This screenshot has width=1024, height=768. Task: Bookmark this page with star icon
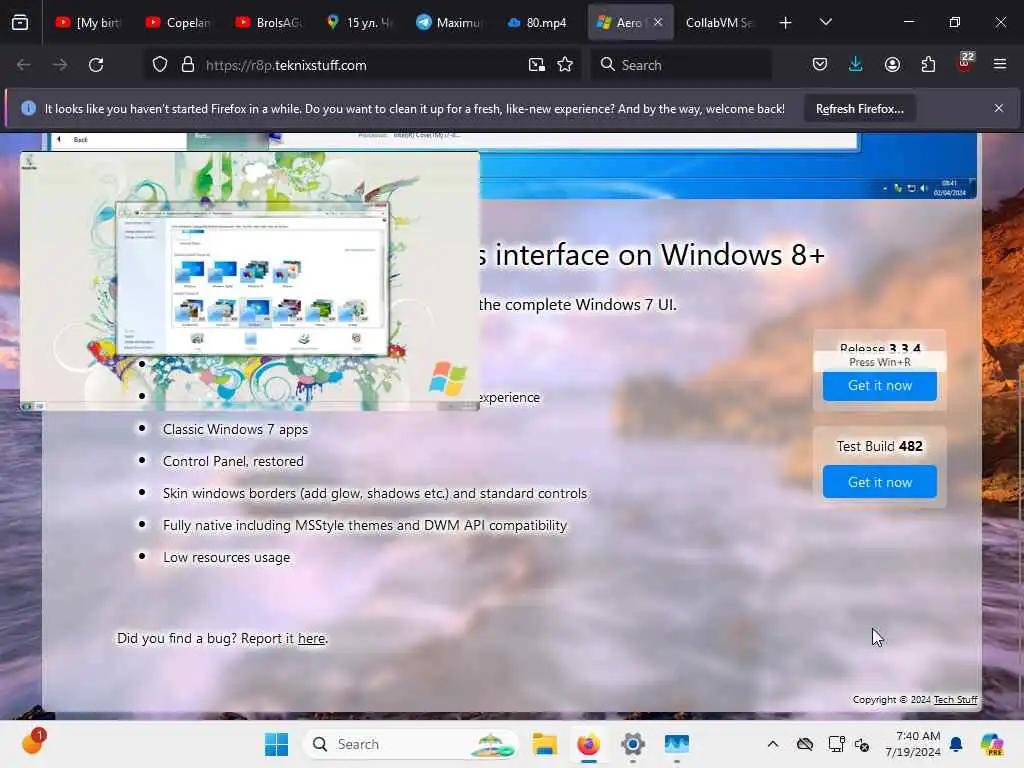click(x=566, y=65)
